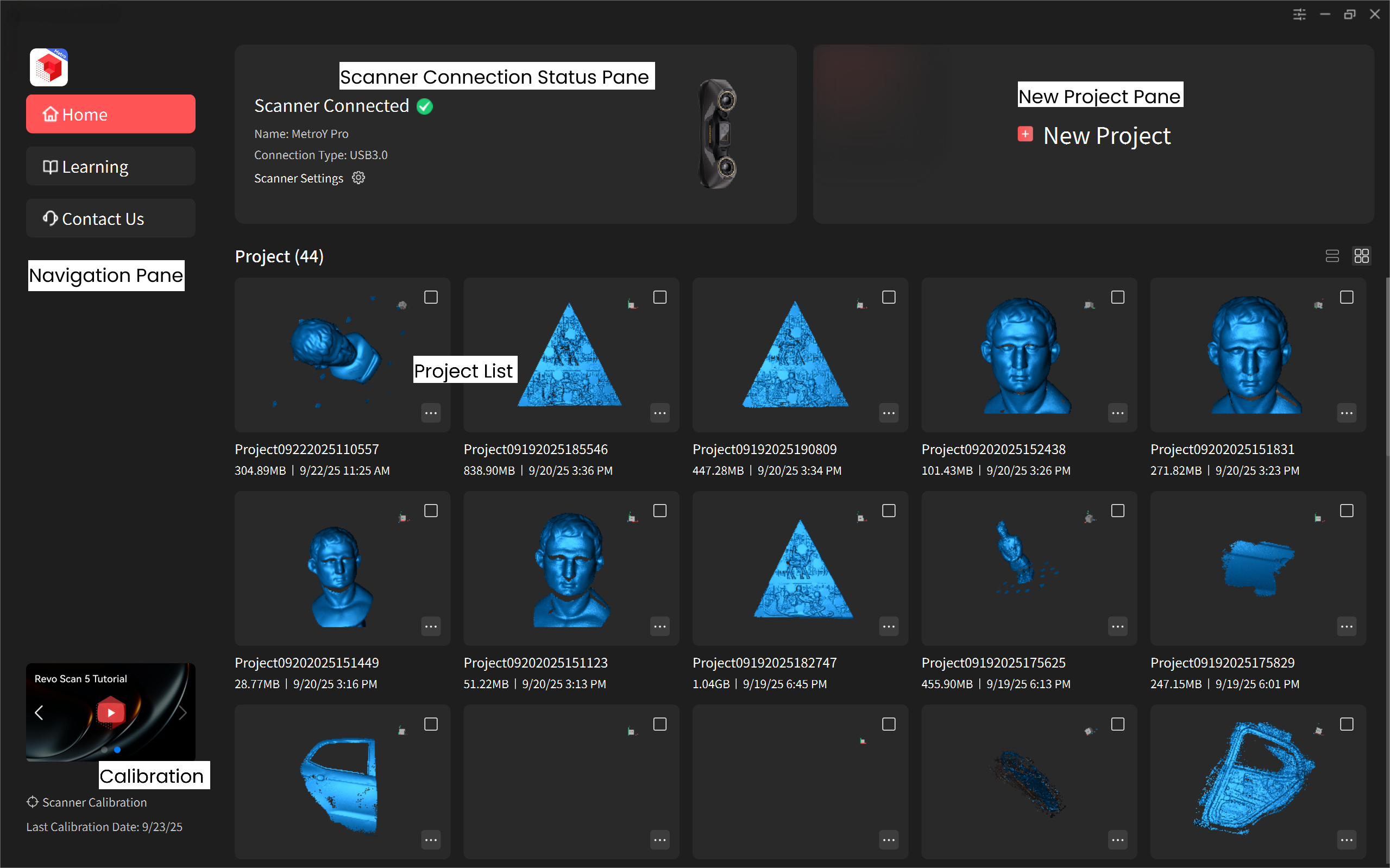The image size is (1390, 868).
Task: Click the Home navigation button
Action: click(111, 114)
